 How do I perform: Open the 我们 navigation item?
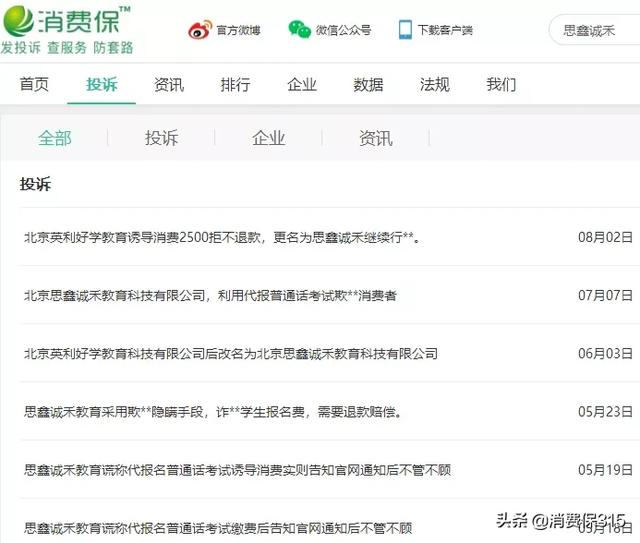coord(501,85)
